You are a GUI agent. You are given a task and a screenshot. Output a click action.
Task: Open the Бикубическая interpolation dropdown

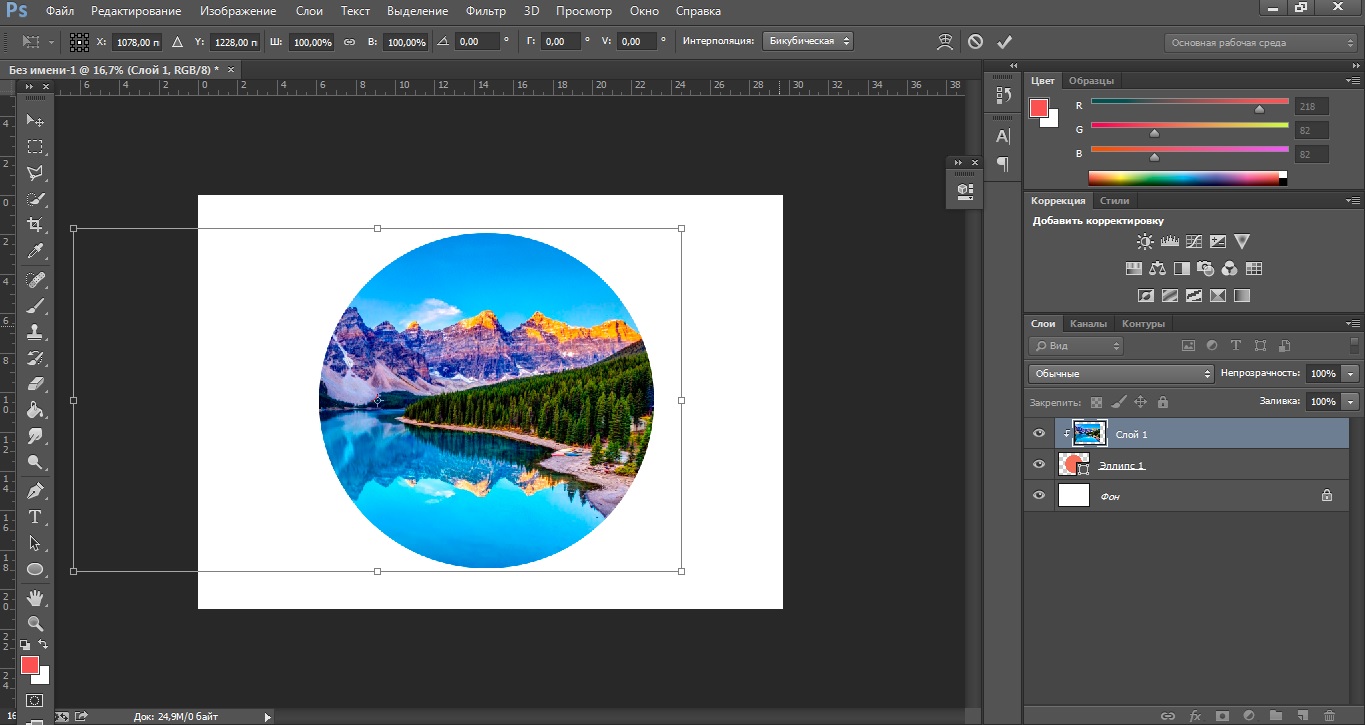(x=807, y=42)
